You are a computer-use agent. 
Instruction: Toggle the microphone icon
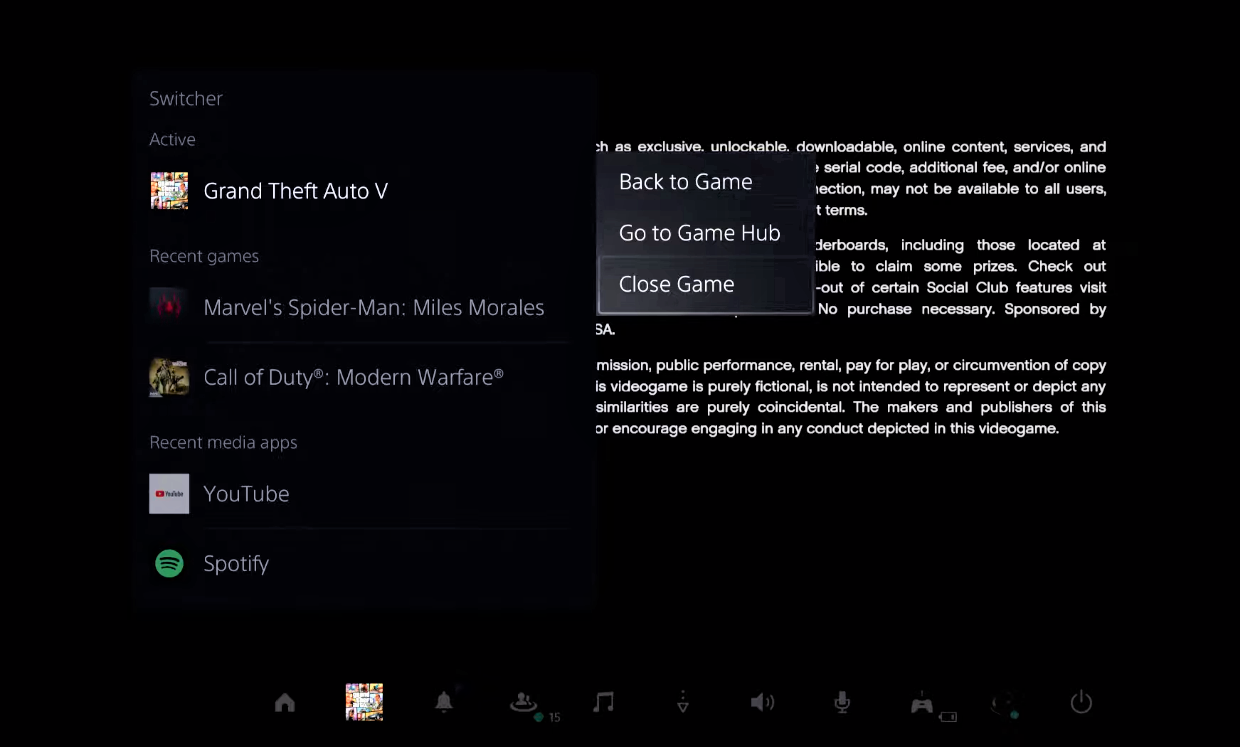click(x=842, y=703)
